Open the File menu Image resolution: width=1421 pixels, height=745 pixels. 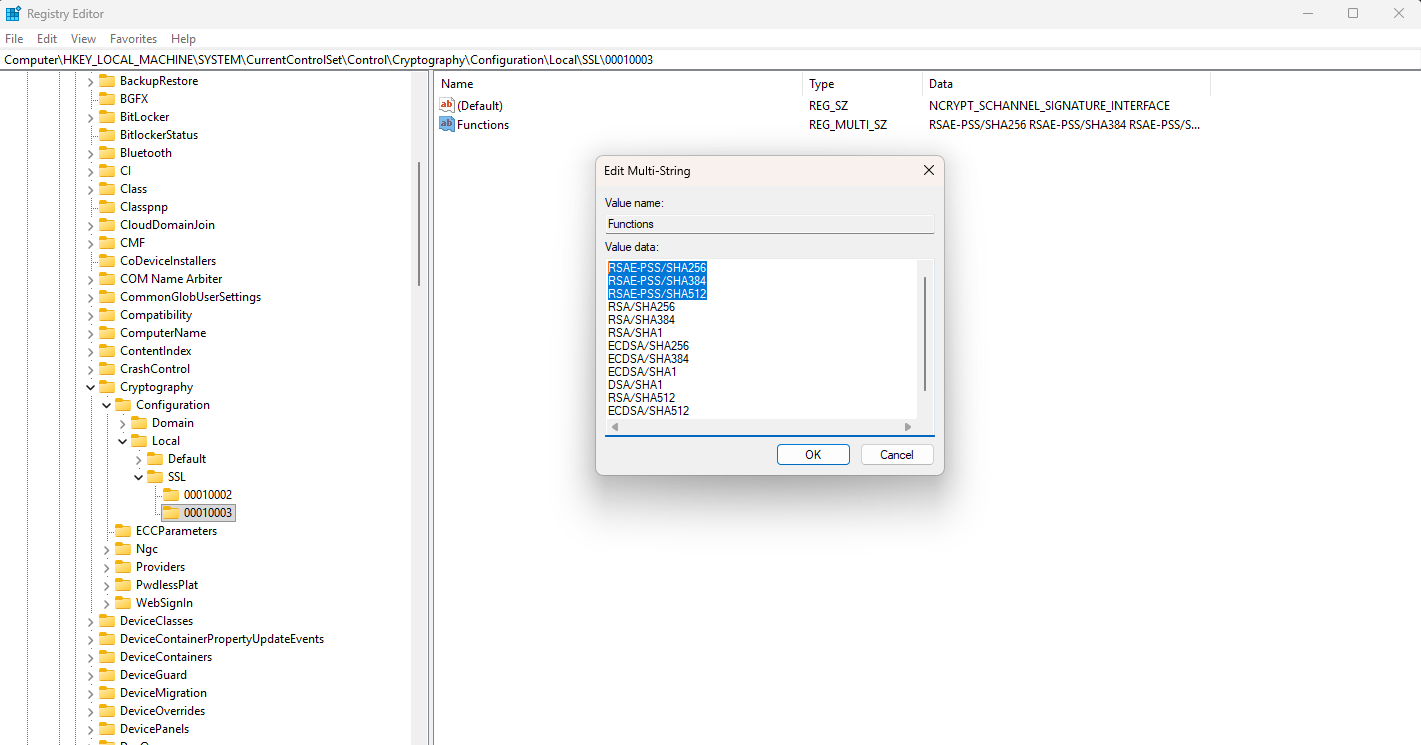click(14, 39)
